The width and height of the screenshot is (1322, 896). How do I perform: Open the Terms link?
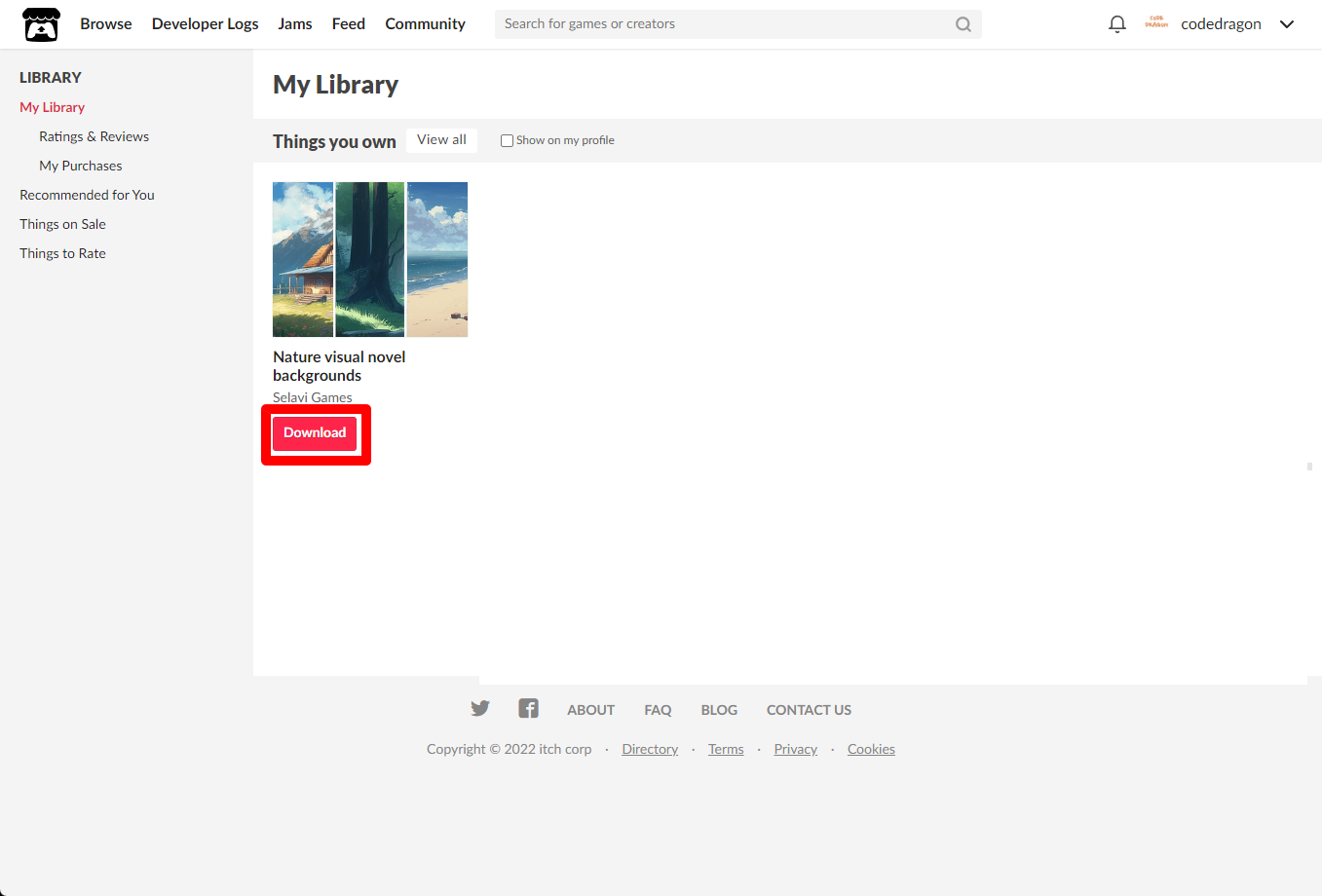(x=726, y=749)
